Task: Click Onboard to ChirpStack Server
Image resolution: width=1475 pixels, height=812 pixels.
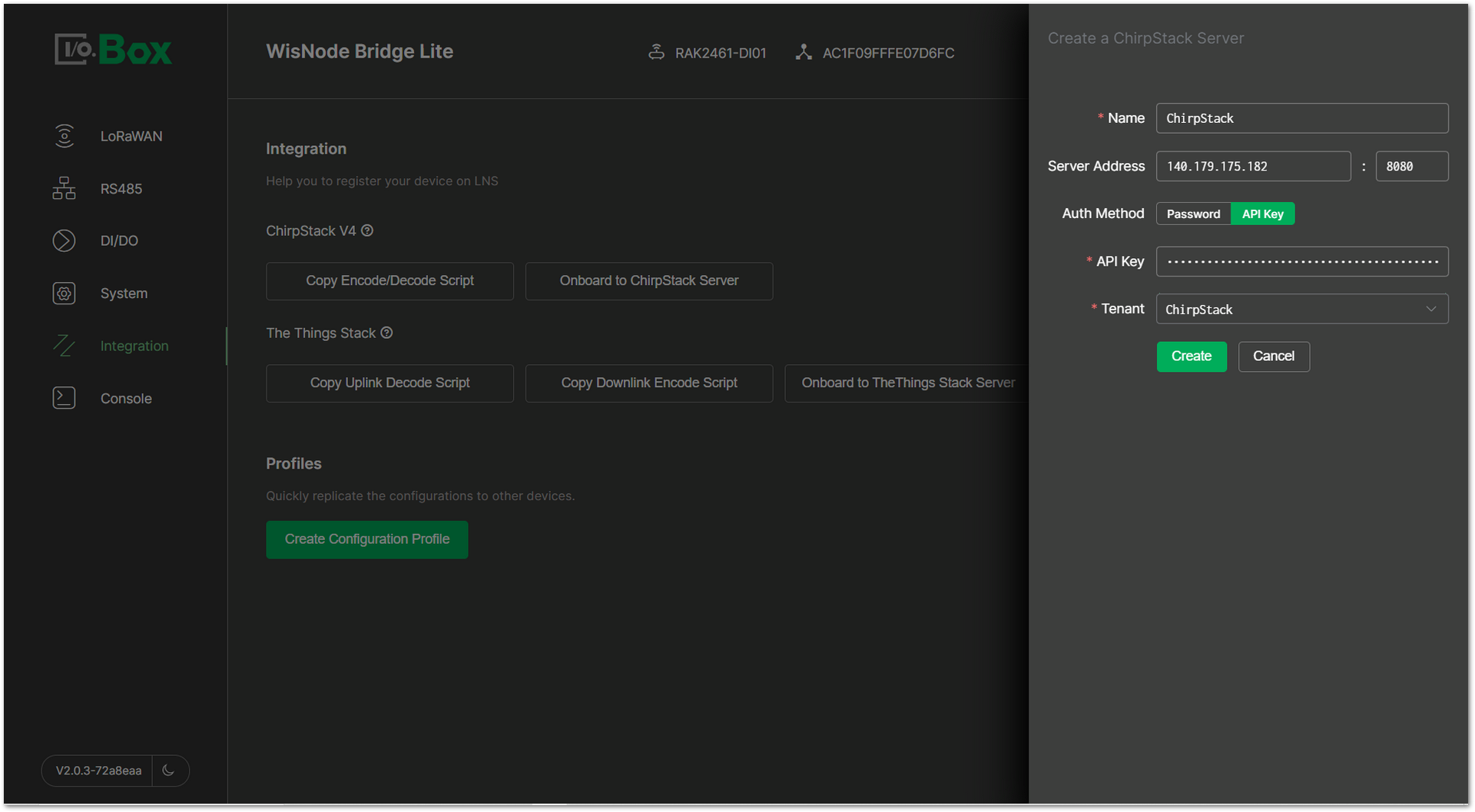Action: (x=649, y=281)
